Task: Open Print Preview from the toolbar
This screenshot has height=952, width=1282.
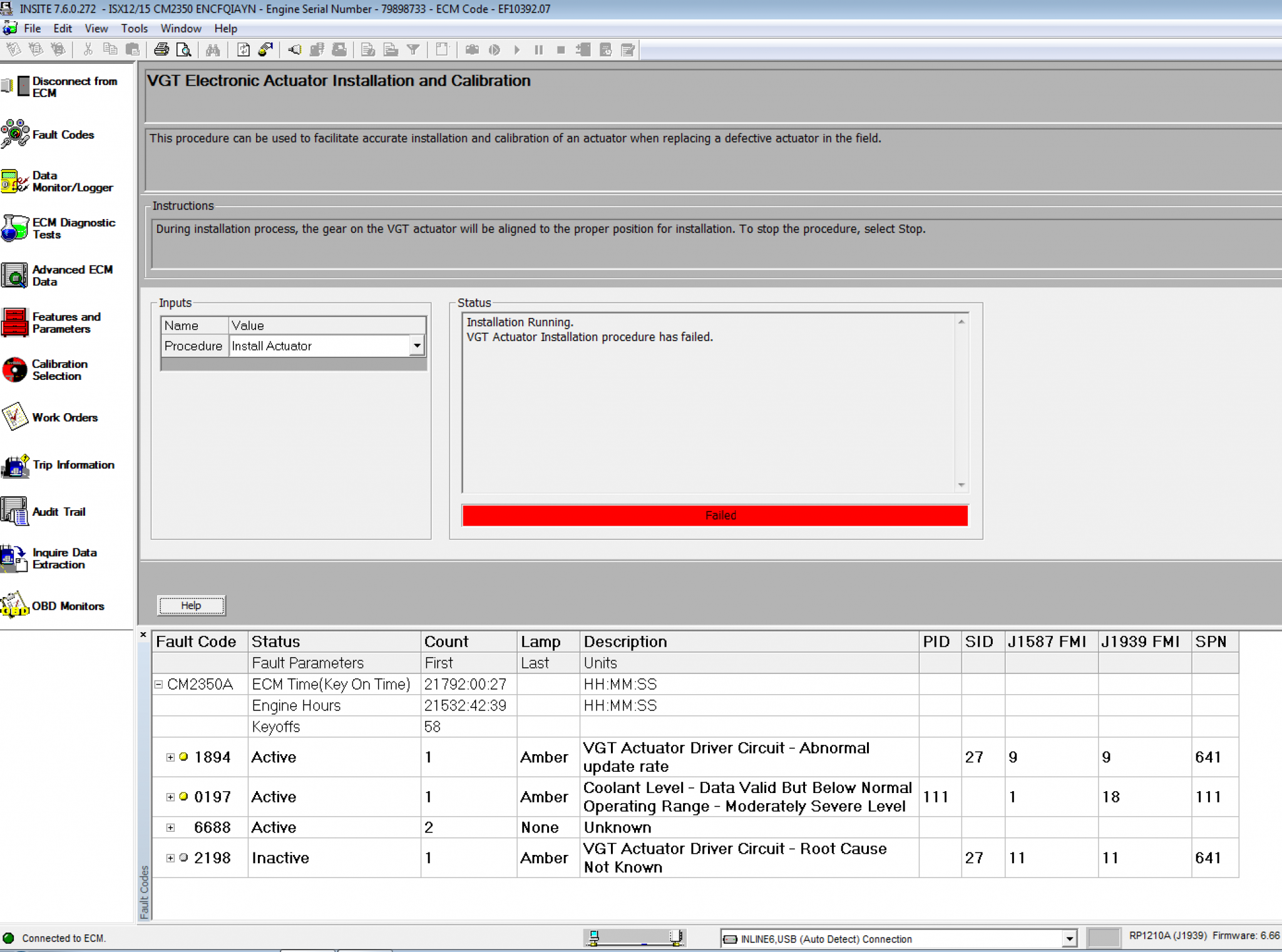Action: click(x=183, y=49)
